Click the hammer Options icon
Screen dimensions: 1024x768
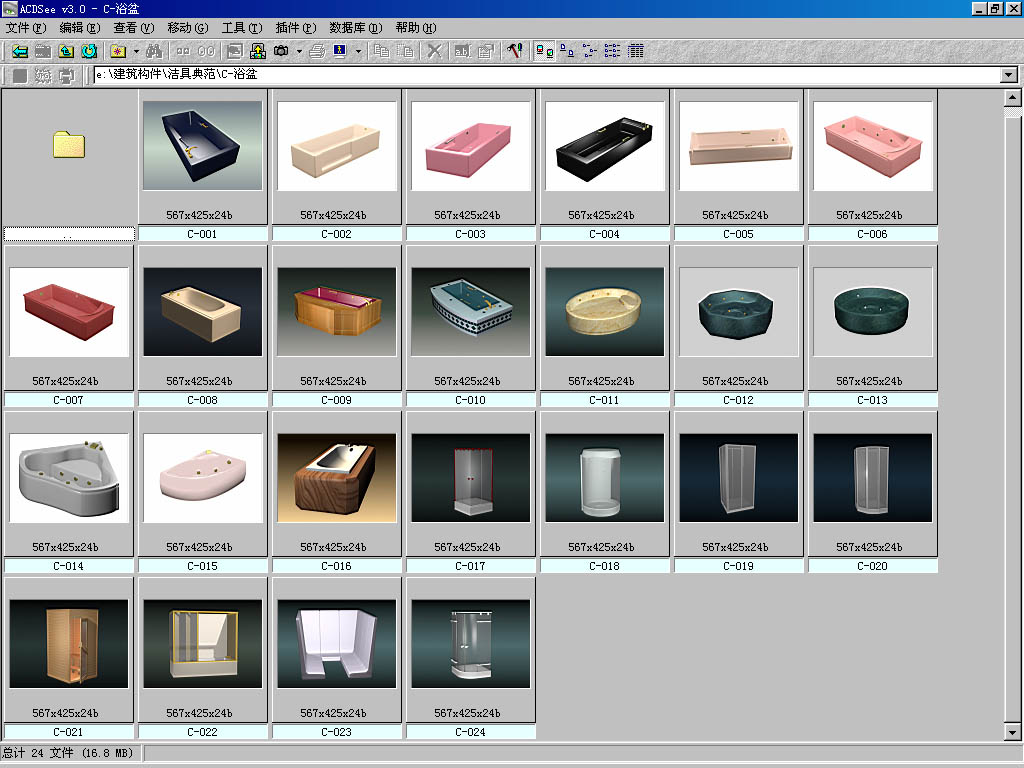pyautogui.click(x=514, y=50)
